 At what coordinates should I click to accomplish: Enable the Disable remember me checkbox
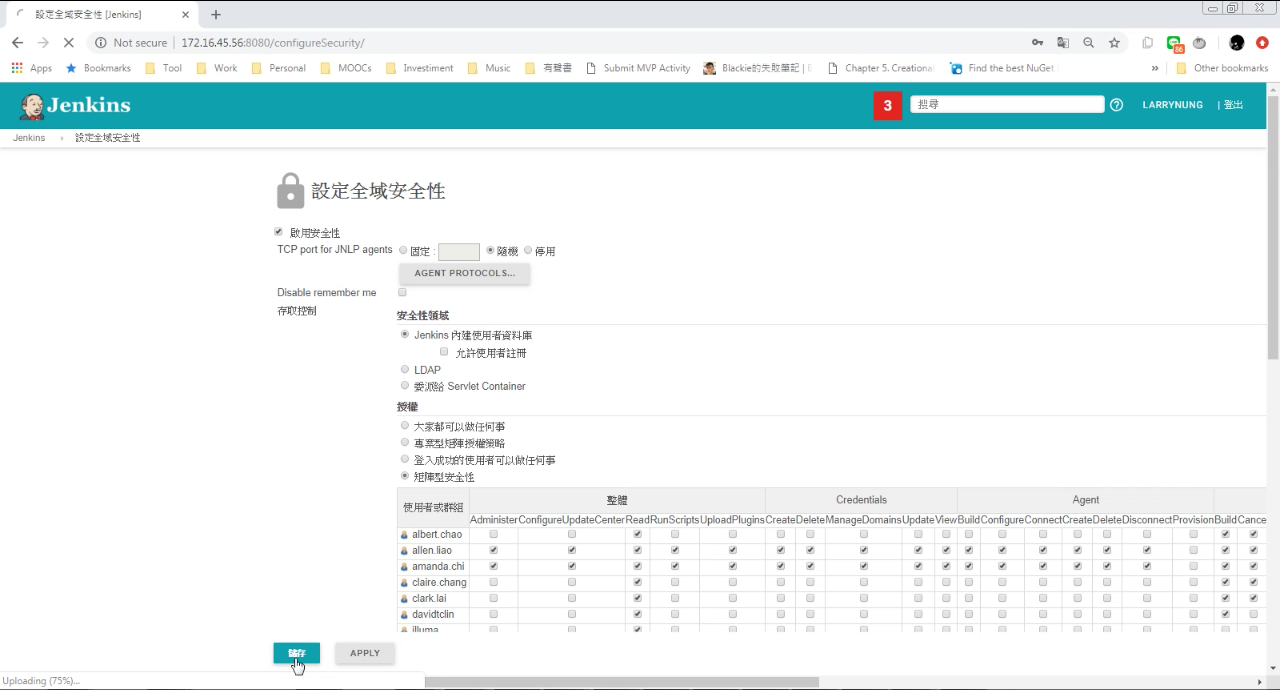(403, 292)
